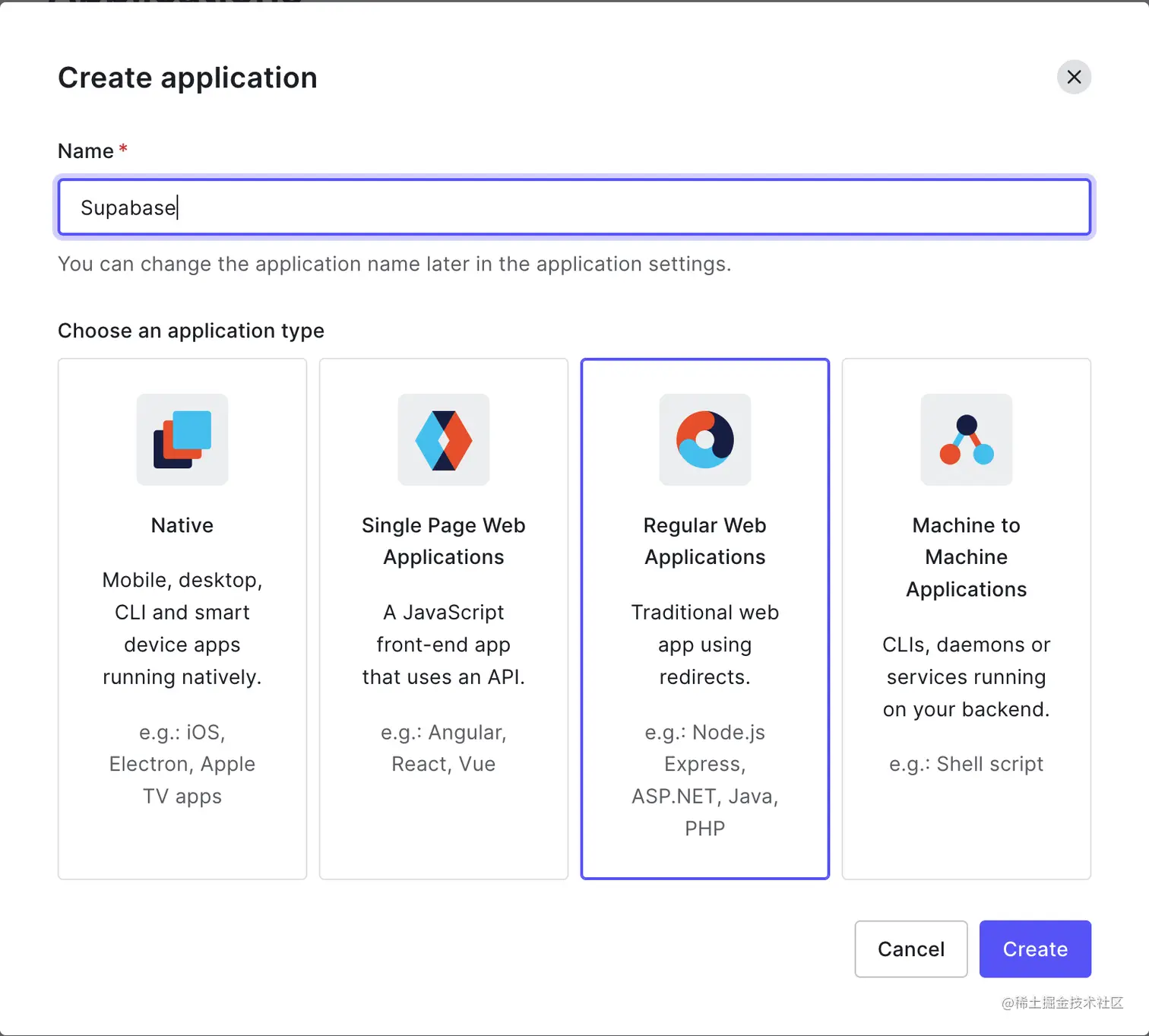Click the name-change helper text
The image size is (1149, 1036).
(394, 264)
